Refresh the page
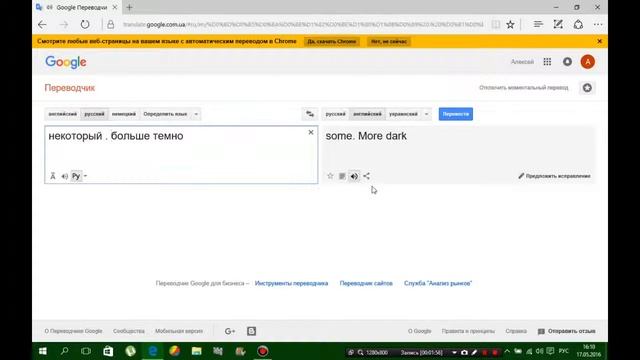Screen dimensions: 640x360 click(85, 24)
